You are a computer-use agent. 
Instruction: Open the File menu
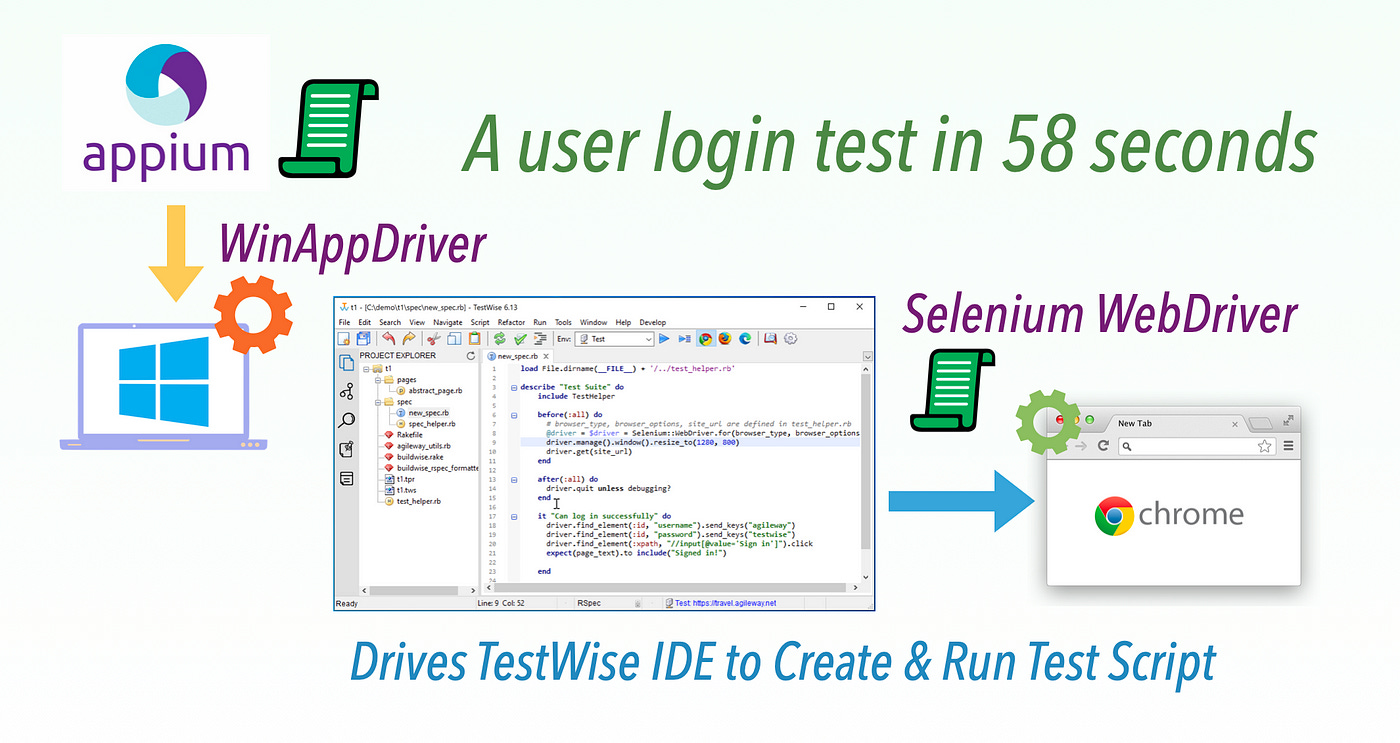click(344, 322)
